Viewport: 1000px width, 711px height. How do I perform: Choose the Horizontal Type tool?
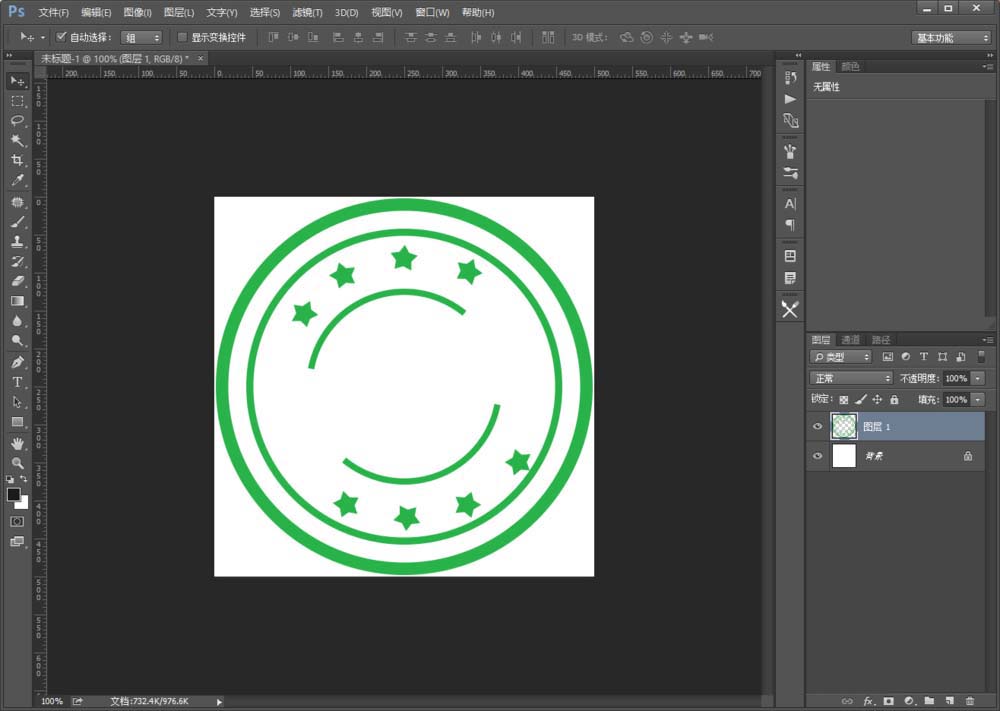pyautogui.click(x=16, y=381)
